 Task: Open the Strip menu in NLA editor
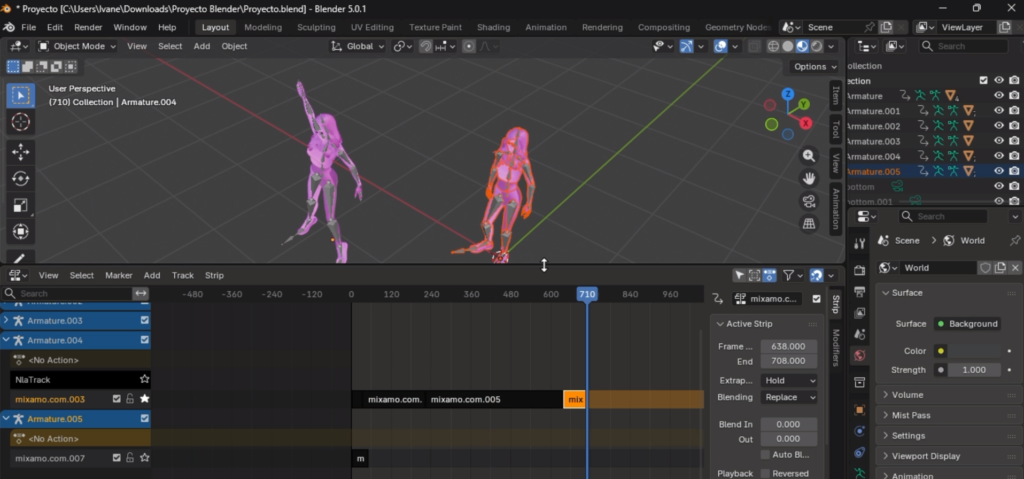214,275
